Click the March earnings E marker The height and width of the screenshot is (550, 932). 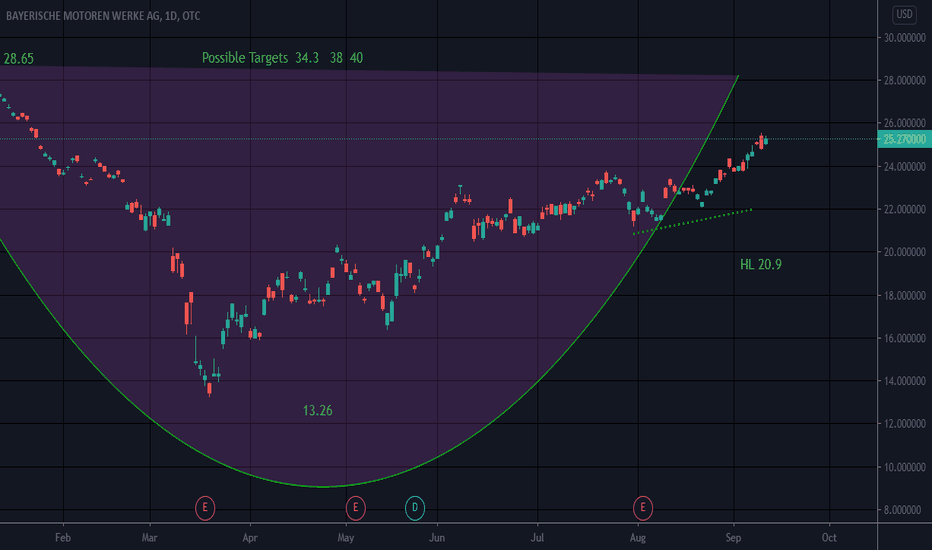coord(205,508)
